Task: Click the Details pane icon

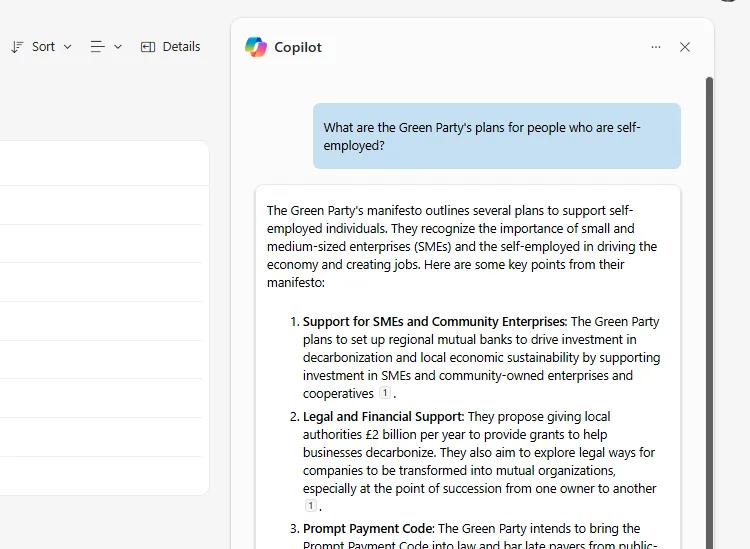Action: pyautogui.click(x=148, y=47)
